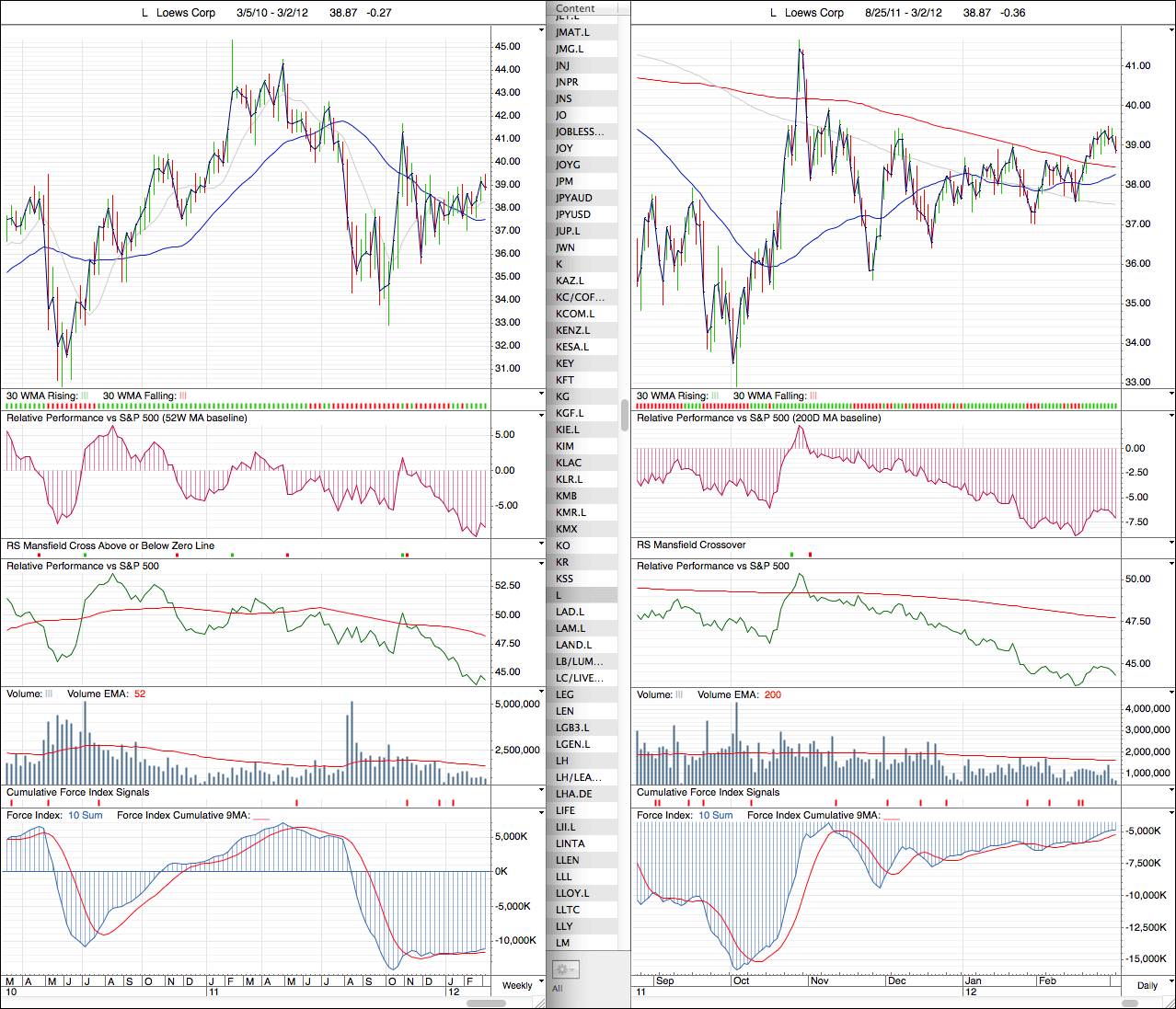The width and height of the screenshot is (1176, 1009).
Task: Open the weekly price chart panel menu arrow
Action: [541, 30]
